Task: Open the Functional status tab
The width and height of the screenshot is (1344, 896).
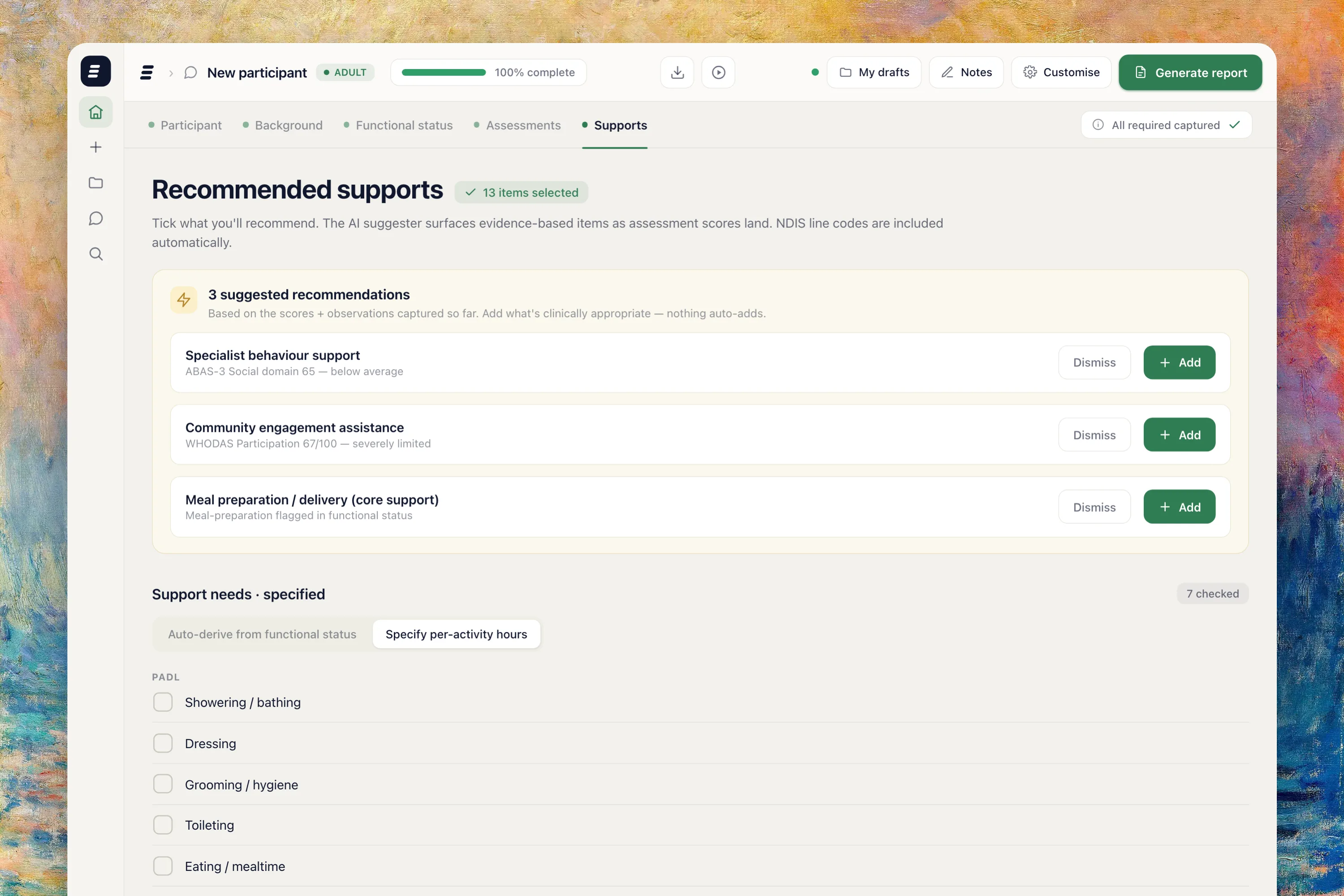Action: click(x=398, y=125)
